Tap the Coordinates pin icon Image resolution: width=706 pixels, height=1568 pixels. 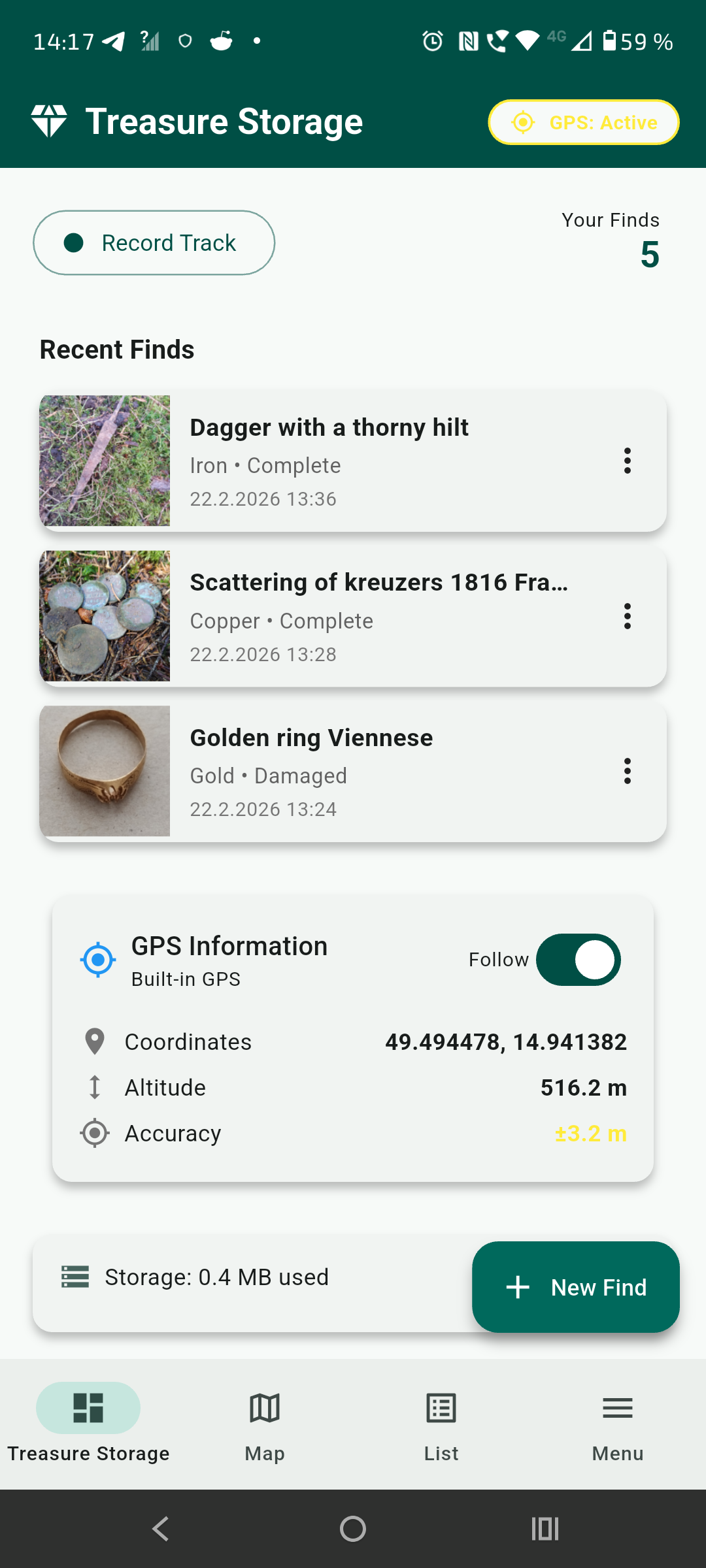95,1041
